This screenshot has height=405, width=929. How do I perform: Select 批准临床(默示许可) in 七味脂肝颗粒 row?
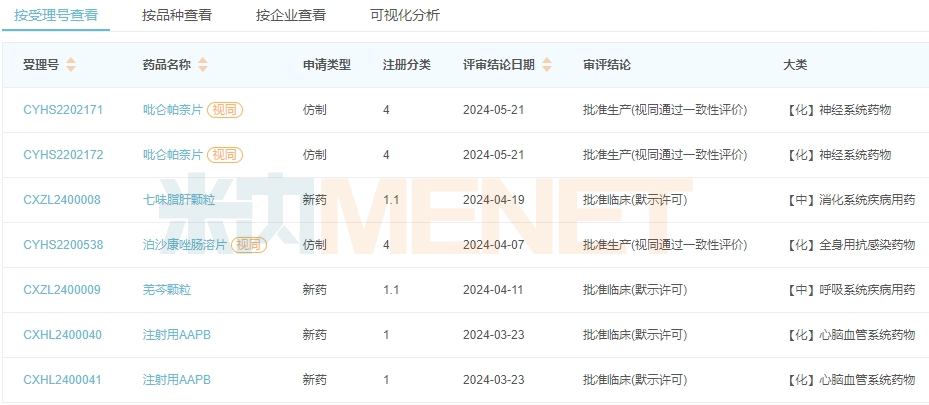635,200
